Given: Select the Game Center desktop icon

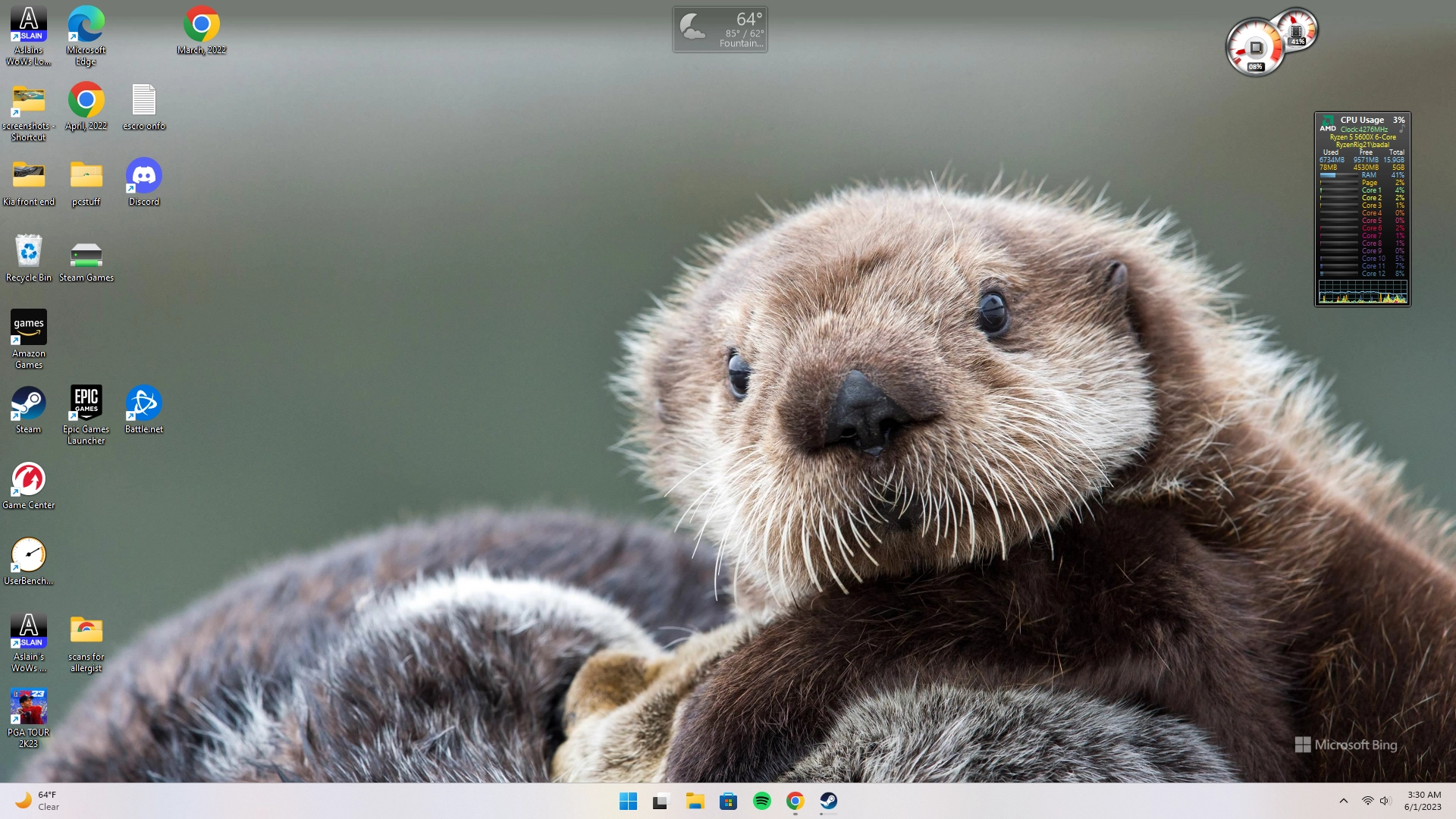Looking at the screenshot, I should click(29, 486).
